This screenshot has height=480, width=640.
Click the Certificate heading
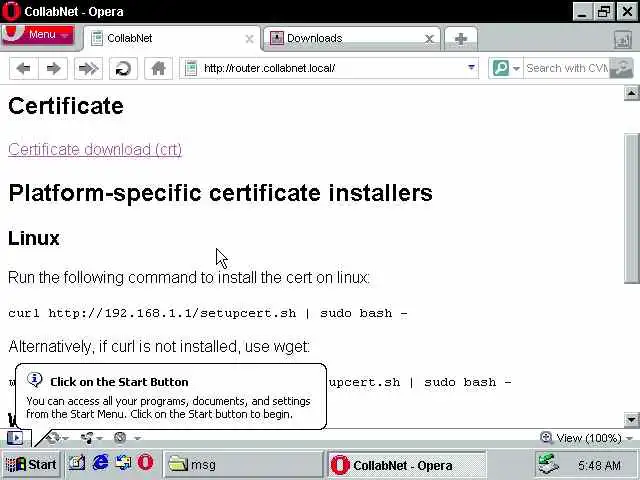click(x=66, y=106)
